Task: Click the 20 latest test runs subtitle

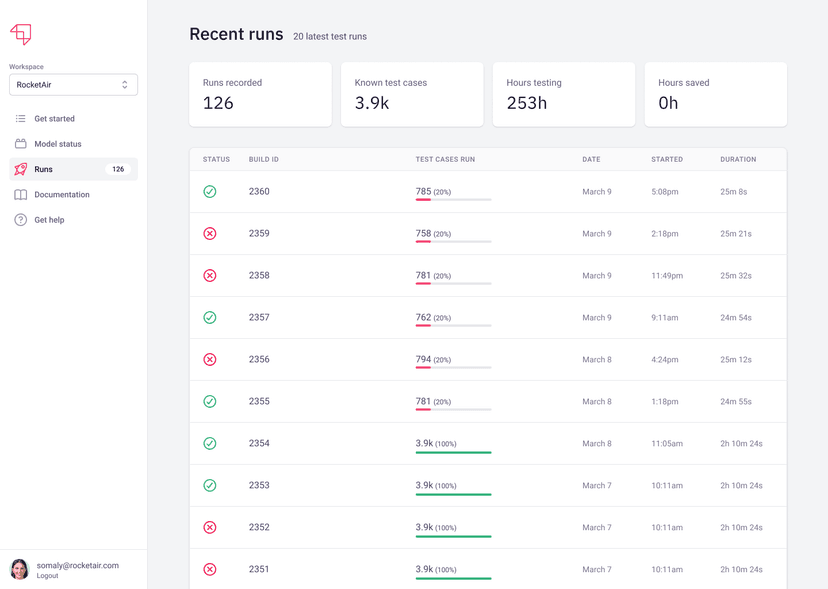Action: pyautogui.click(x=330, y=36)
